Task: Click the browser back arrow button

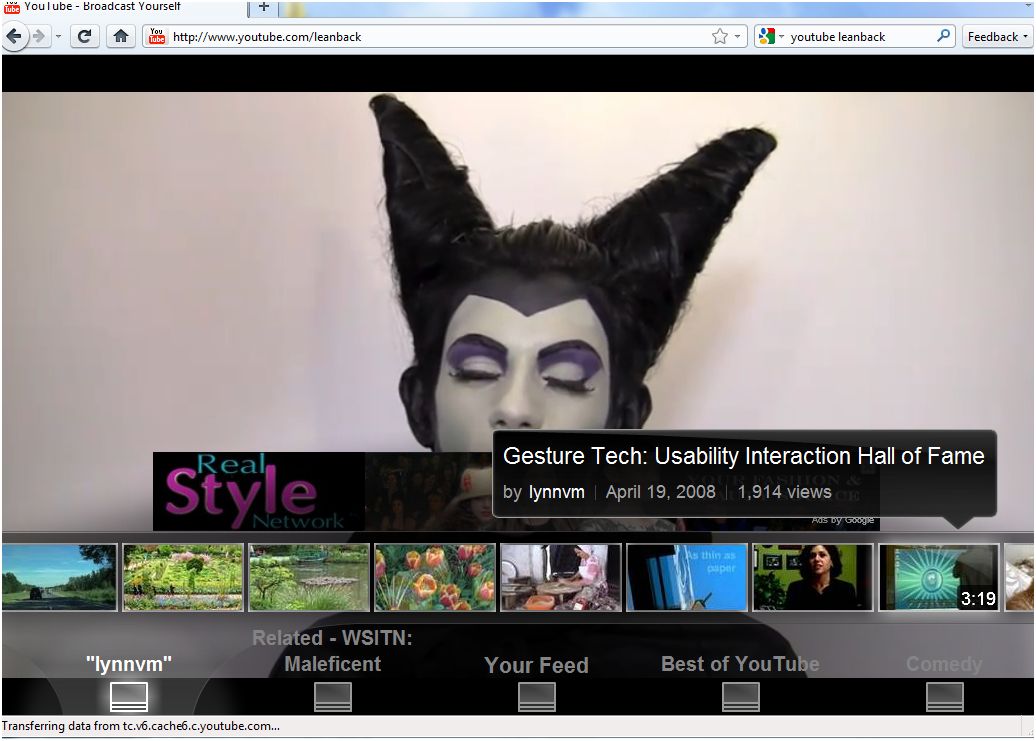Action: tap(15, 36)
